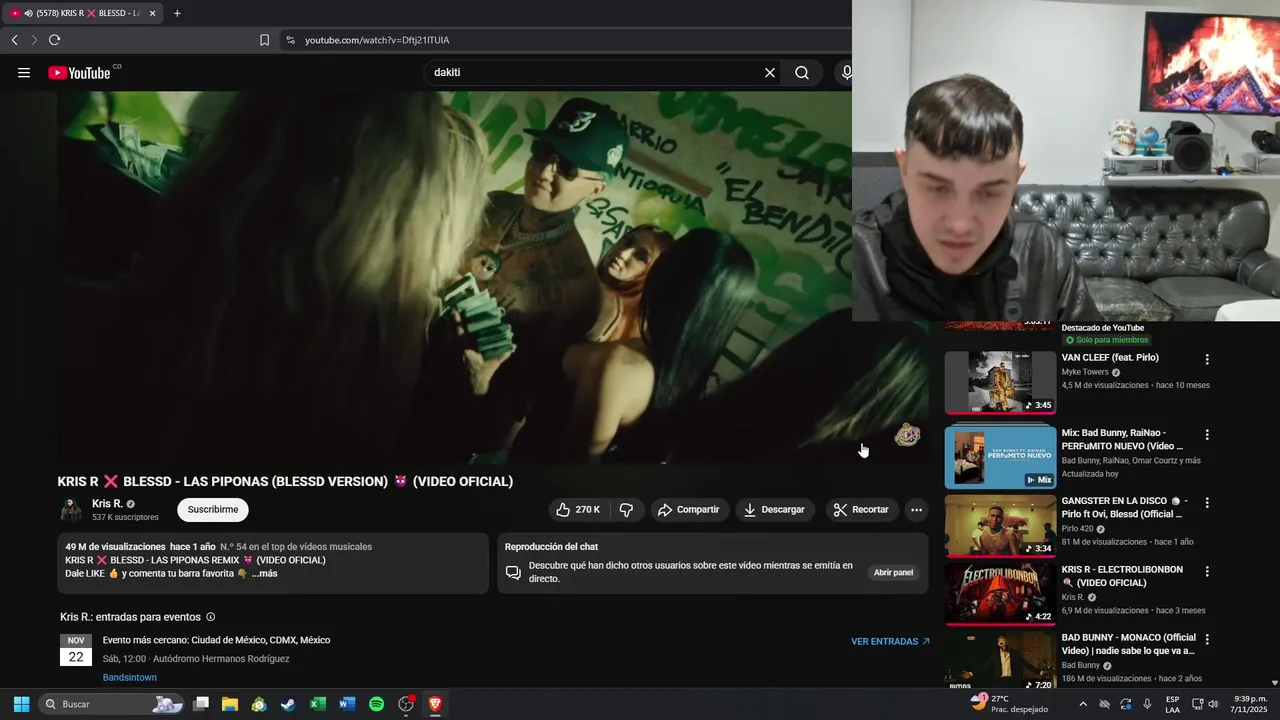Open more actions menu beside Recortar

[916, 509]
